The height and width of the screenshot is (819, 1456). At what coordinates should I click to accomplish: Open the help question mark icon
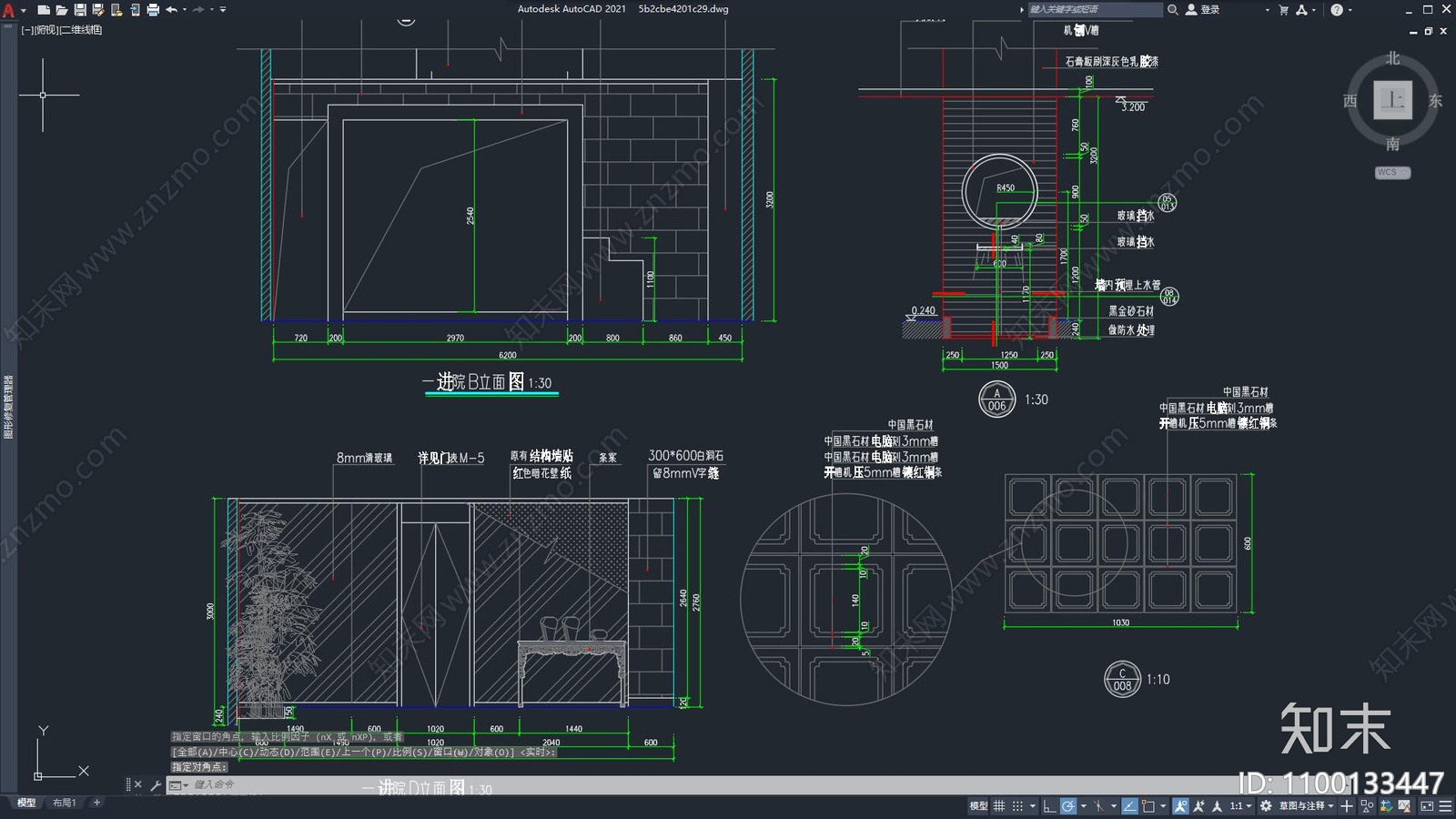pos(1337,9)
